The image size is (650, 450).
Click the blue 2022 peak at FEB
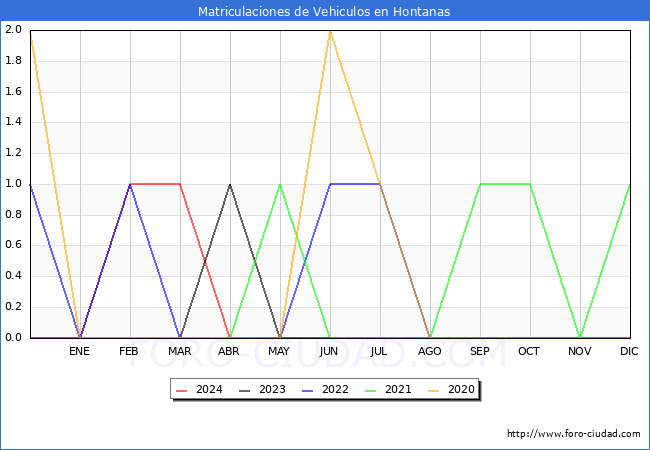[130, 184]
